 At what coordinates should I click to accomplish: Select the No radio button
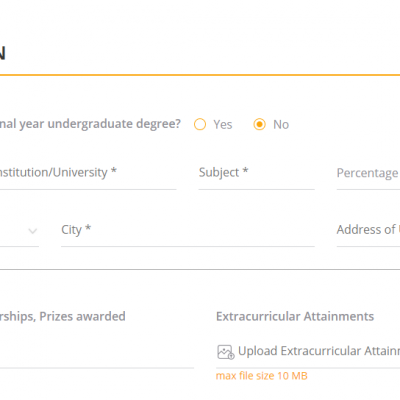[x=259, y=124]
